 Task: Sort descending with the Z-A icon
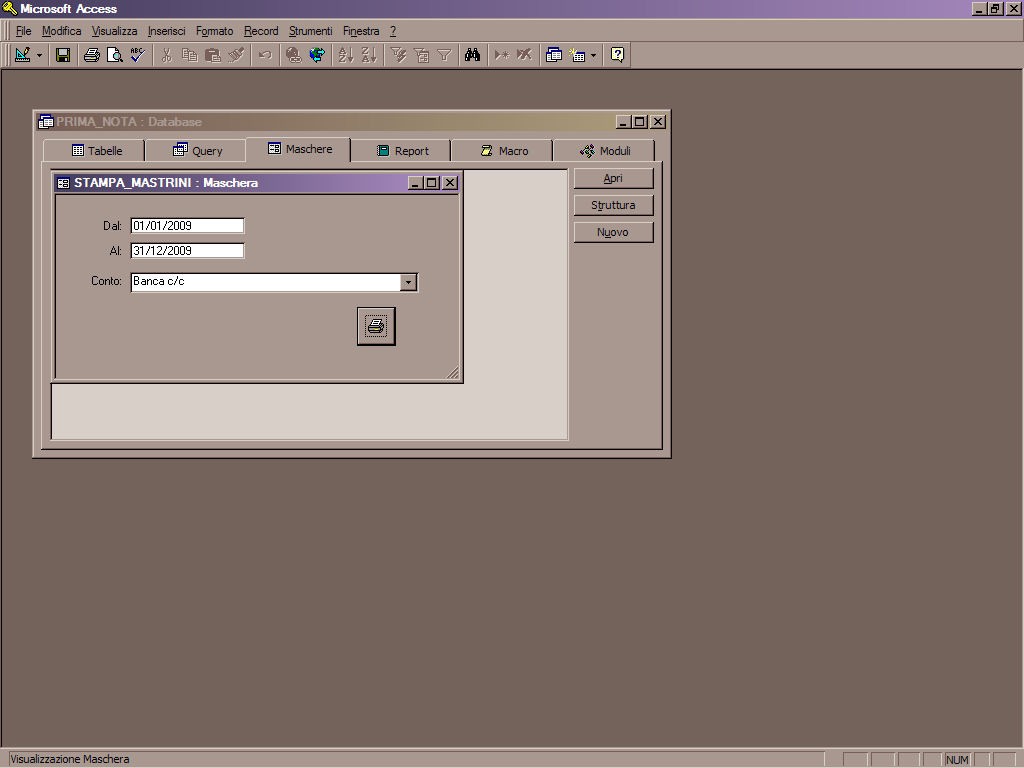click(369, 55)
